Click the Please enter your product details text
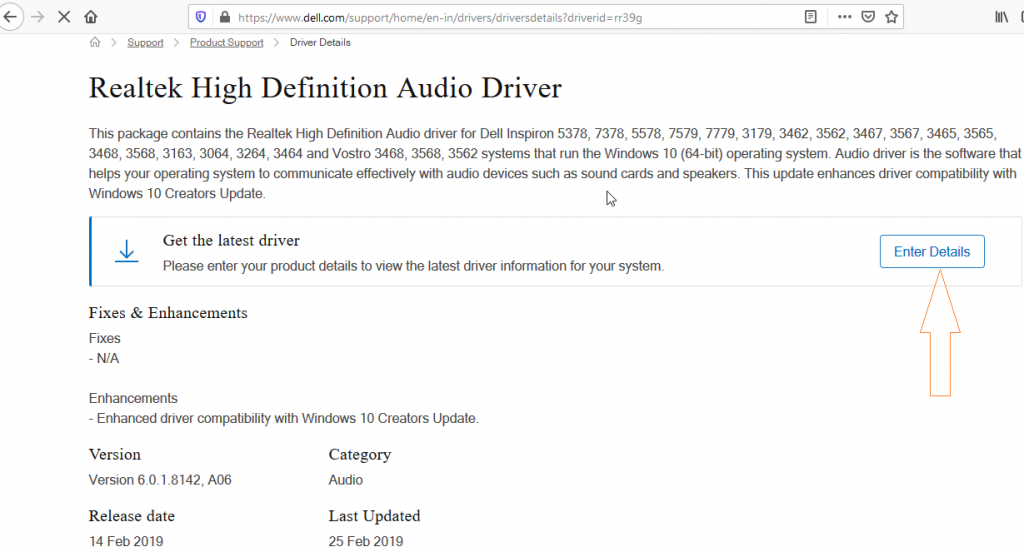This screenshot has width=1024, height=547. [x=413, y=266]
